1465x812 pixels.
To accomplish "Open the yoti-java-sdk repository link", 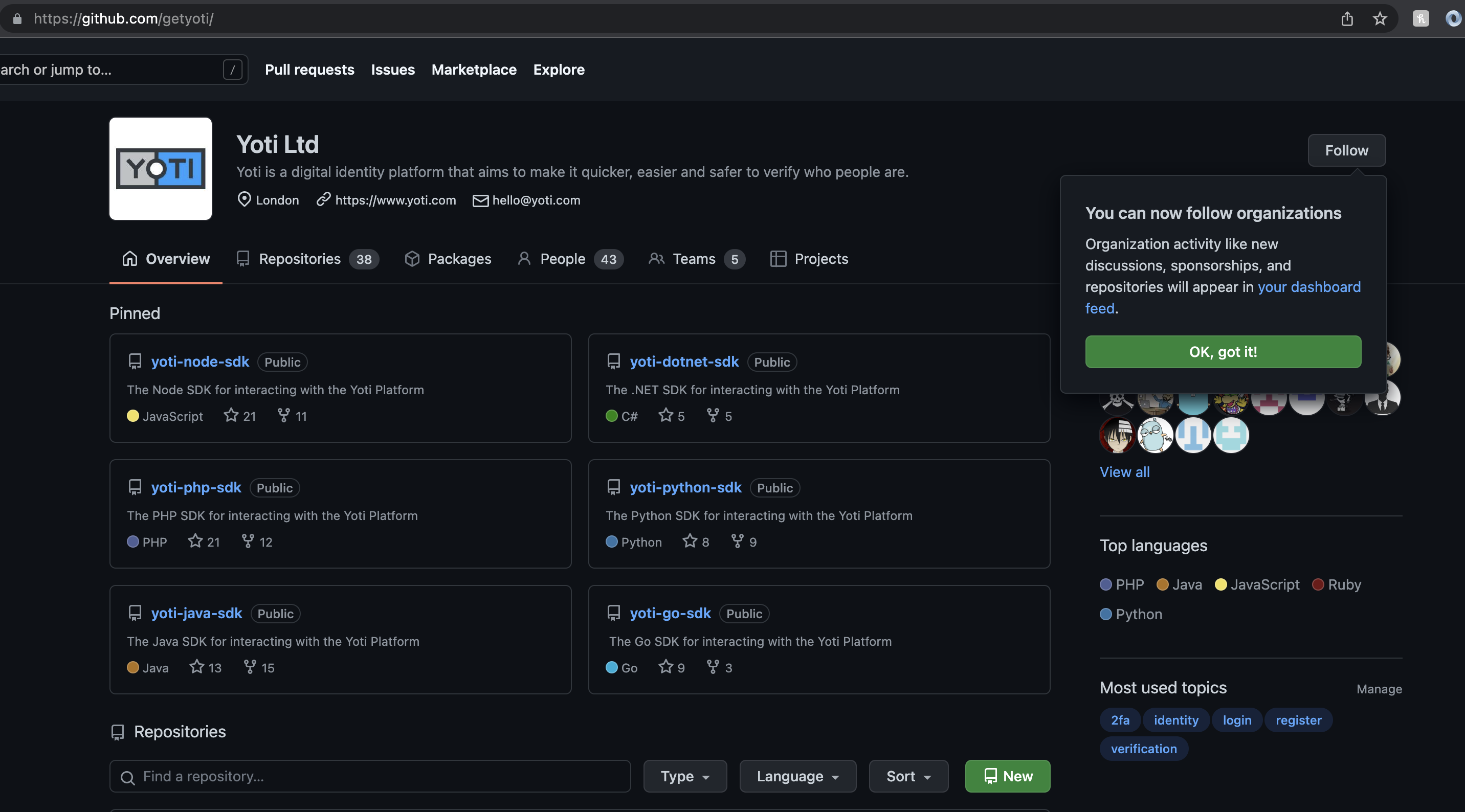I will 197,613.
